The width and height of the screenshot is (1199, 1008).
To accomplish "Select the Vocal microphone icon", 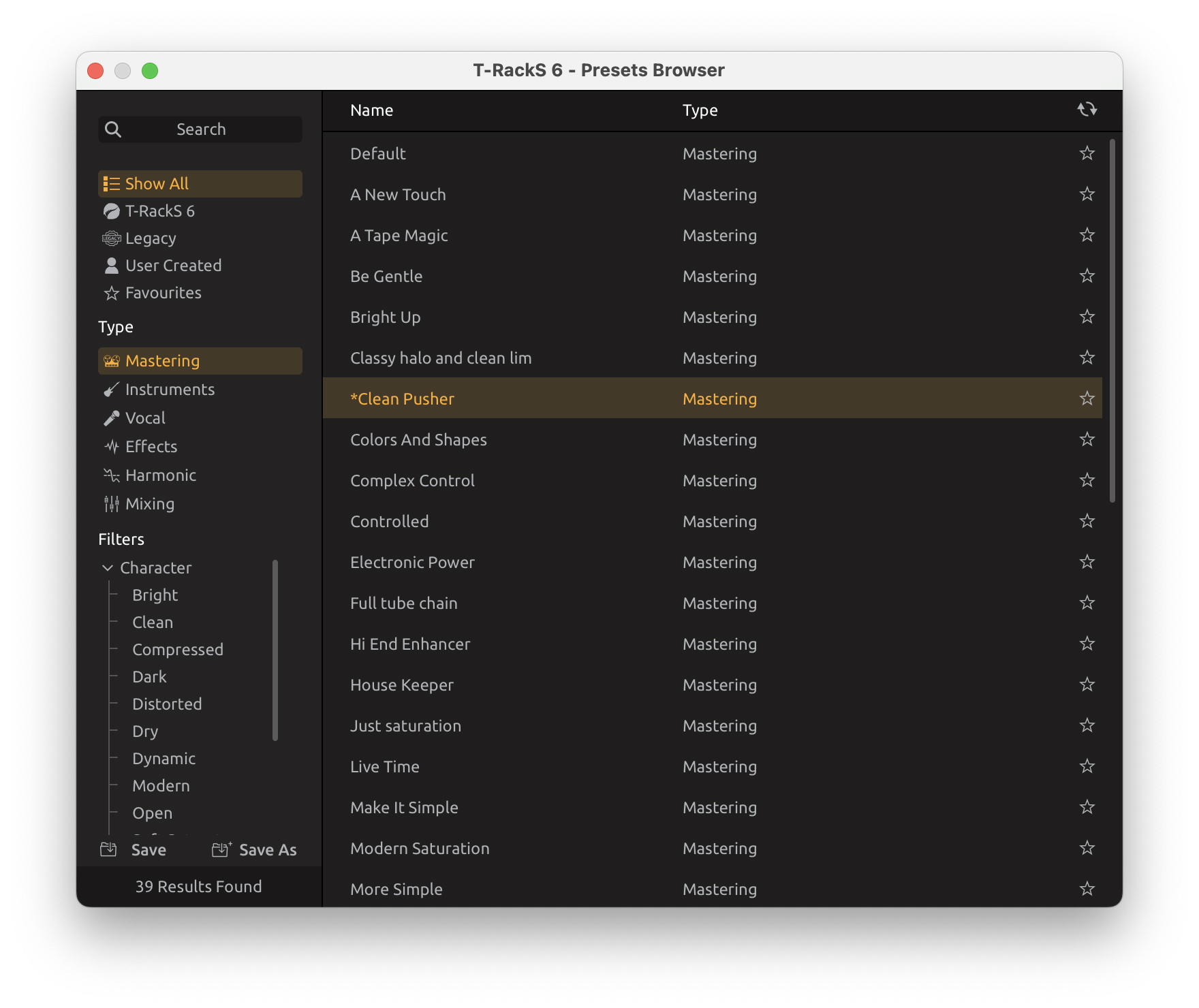I will coord(111,418).
